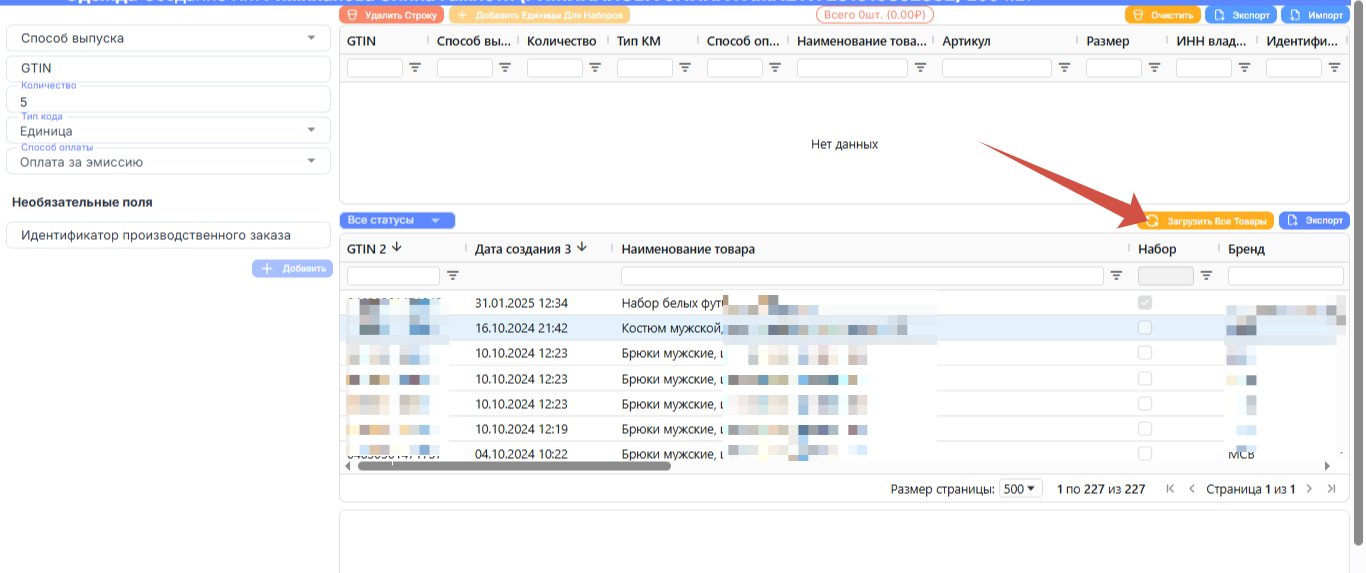Go to next page arrow in pagination

point(1309,489)
